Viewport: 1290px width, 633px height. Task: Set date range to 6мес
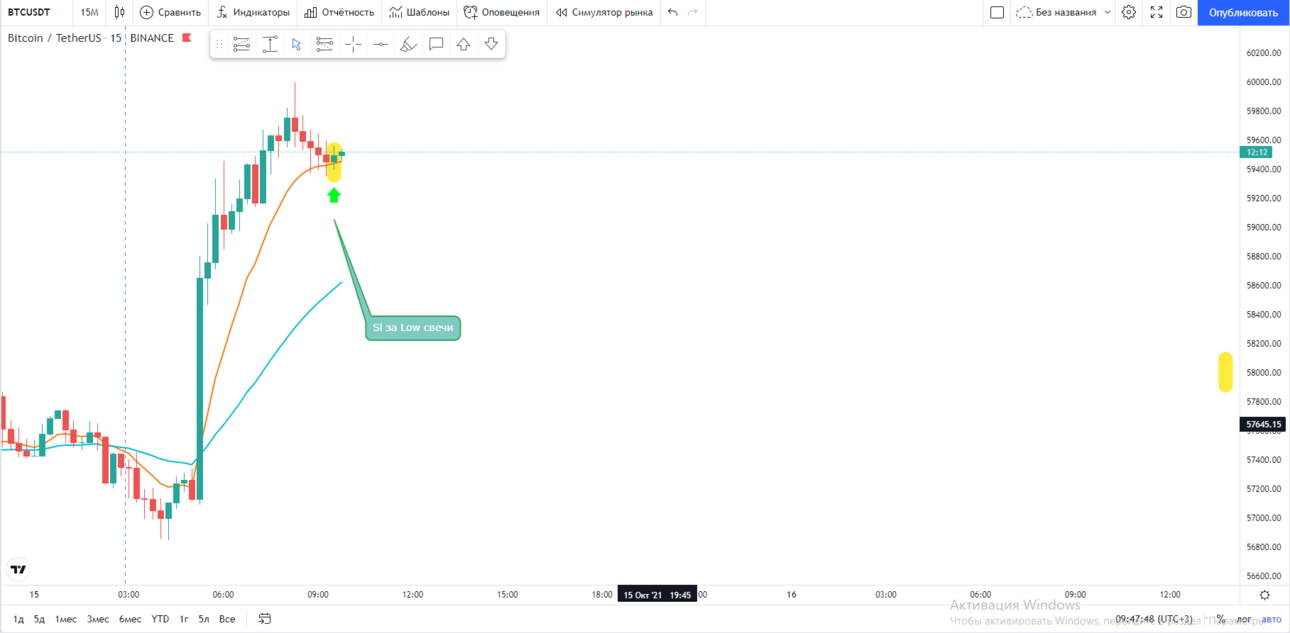pyautogui.click(x=130, y=619)
